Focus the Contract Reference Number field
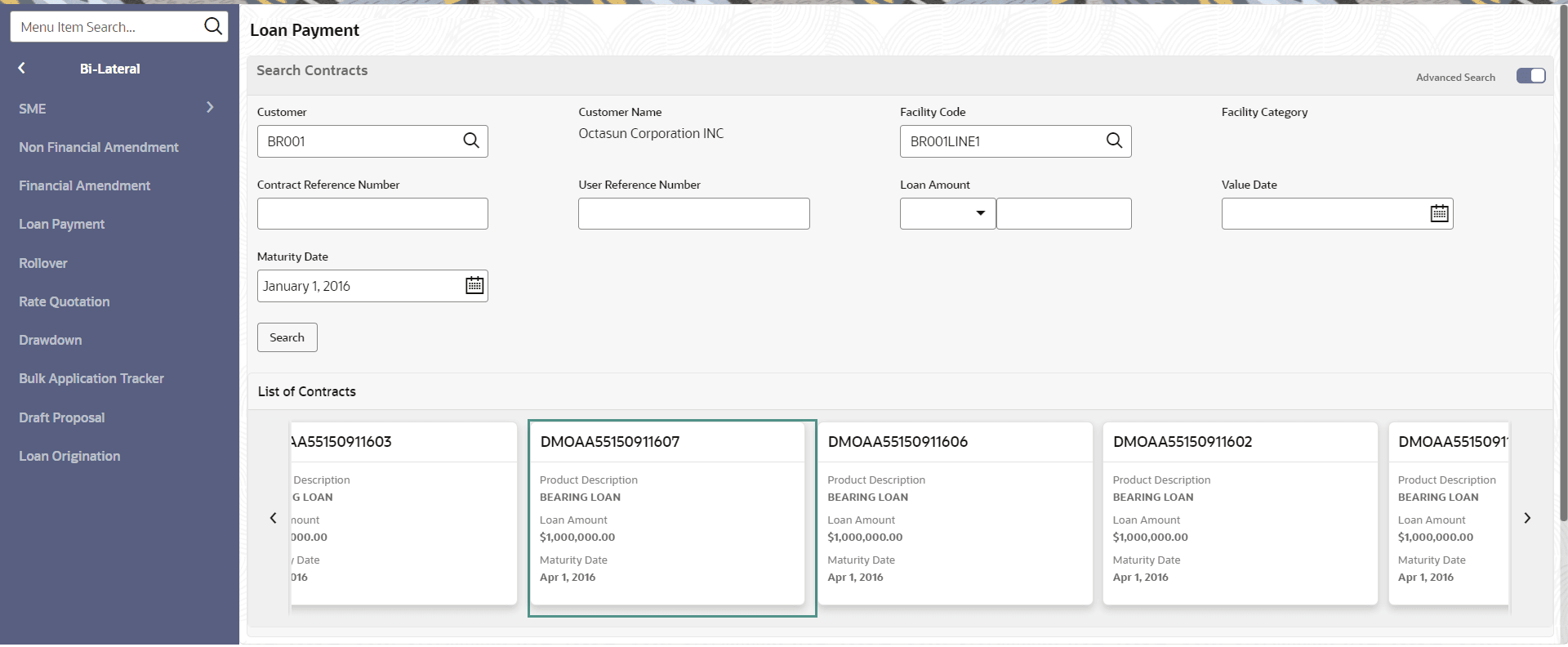The image size is (1568, 647). [372, 213]
